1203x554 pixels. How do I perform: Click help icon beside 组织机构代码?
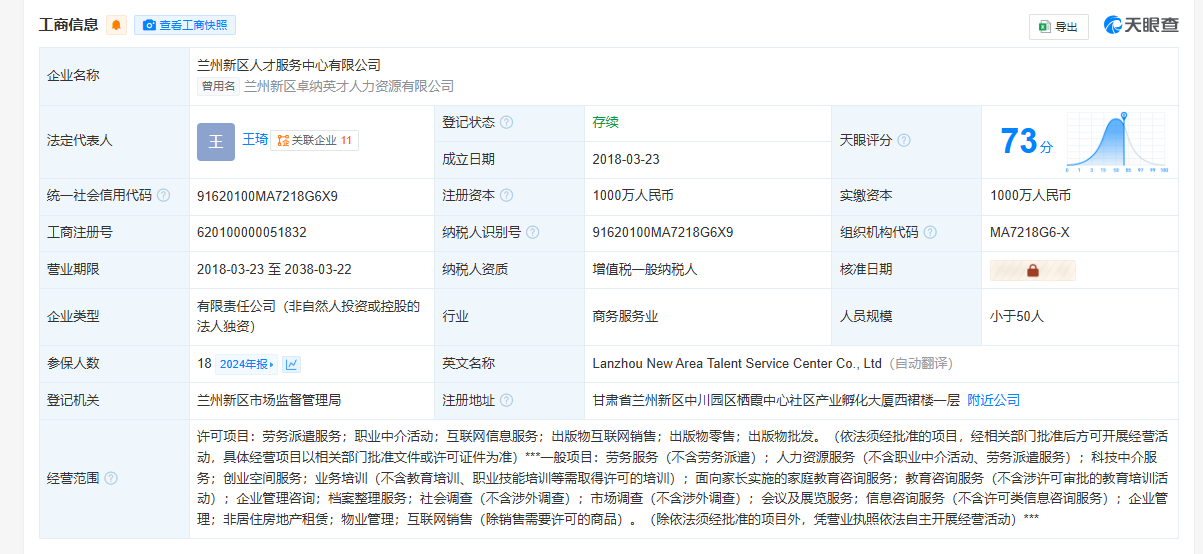pyautogui.click(x=930, y=233)
